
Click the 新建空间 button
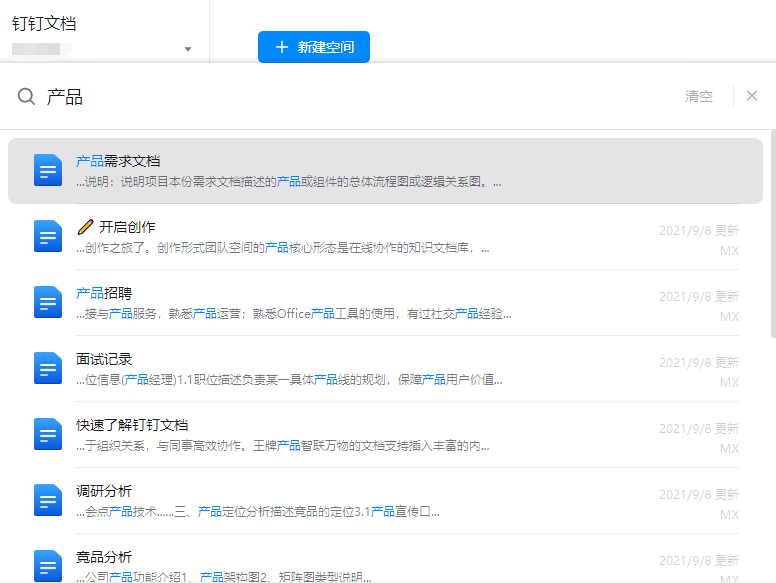pyautogui.click(x=314, y=47)
